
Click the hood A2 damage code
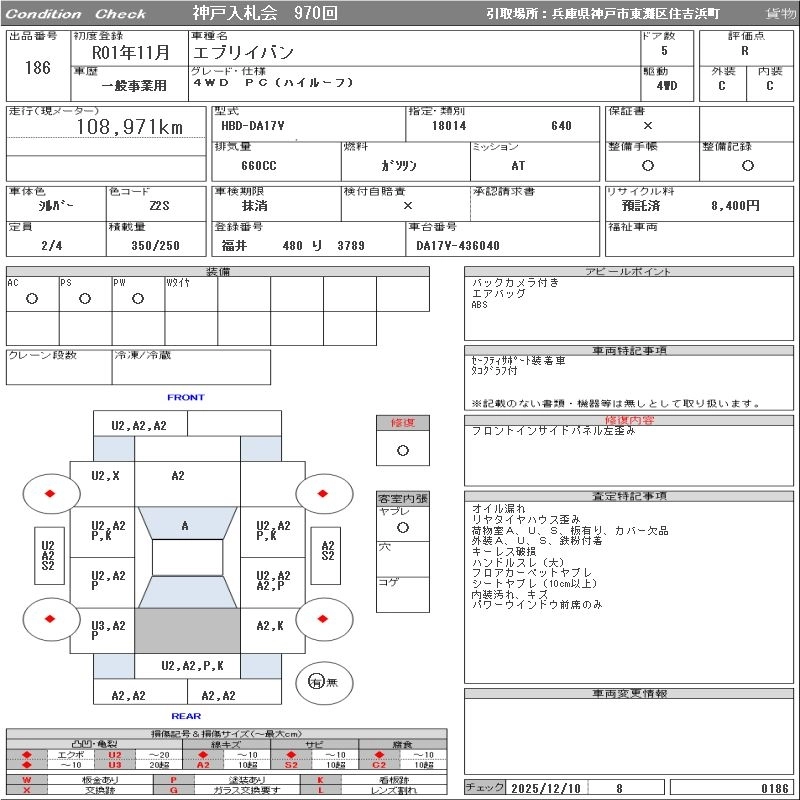click(x=178, y=476)
